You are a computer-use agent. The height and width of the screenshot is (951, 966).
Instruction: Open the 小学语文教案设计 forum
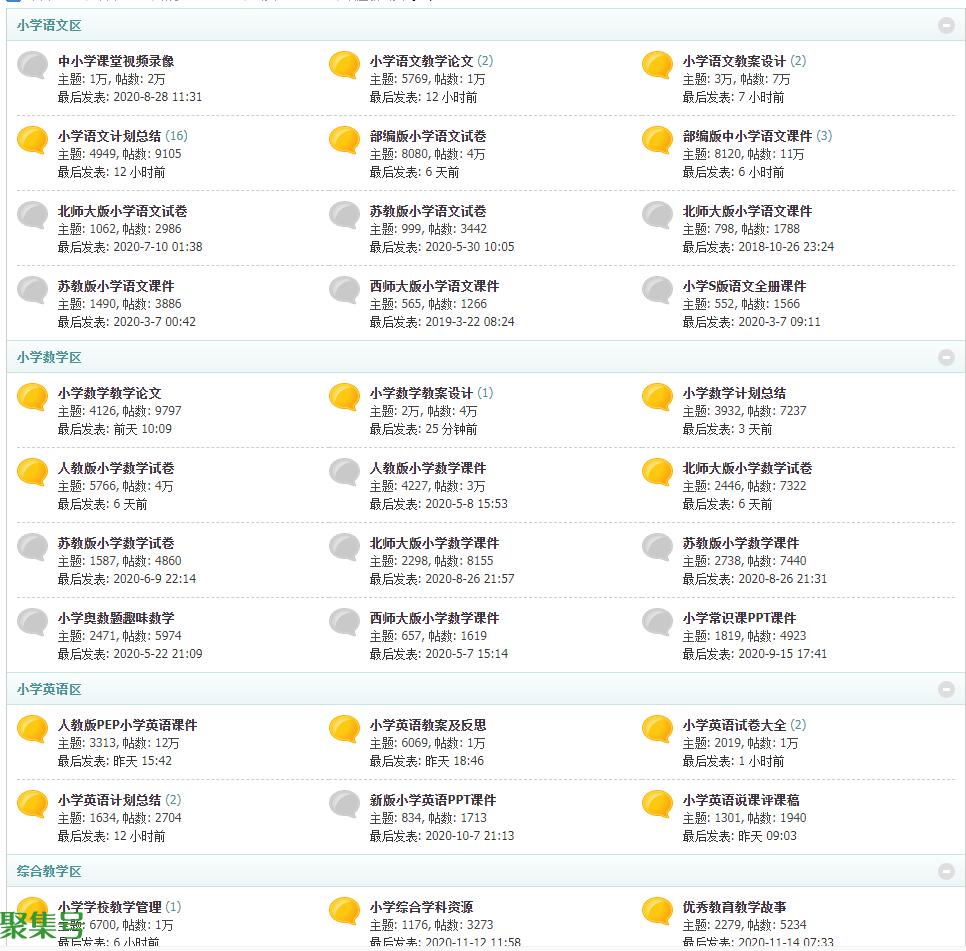[x=734, y=61]
